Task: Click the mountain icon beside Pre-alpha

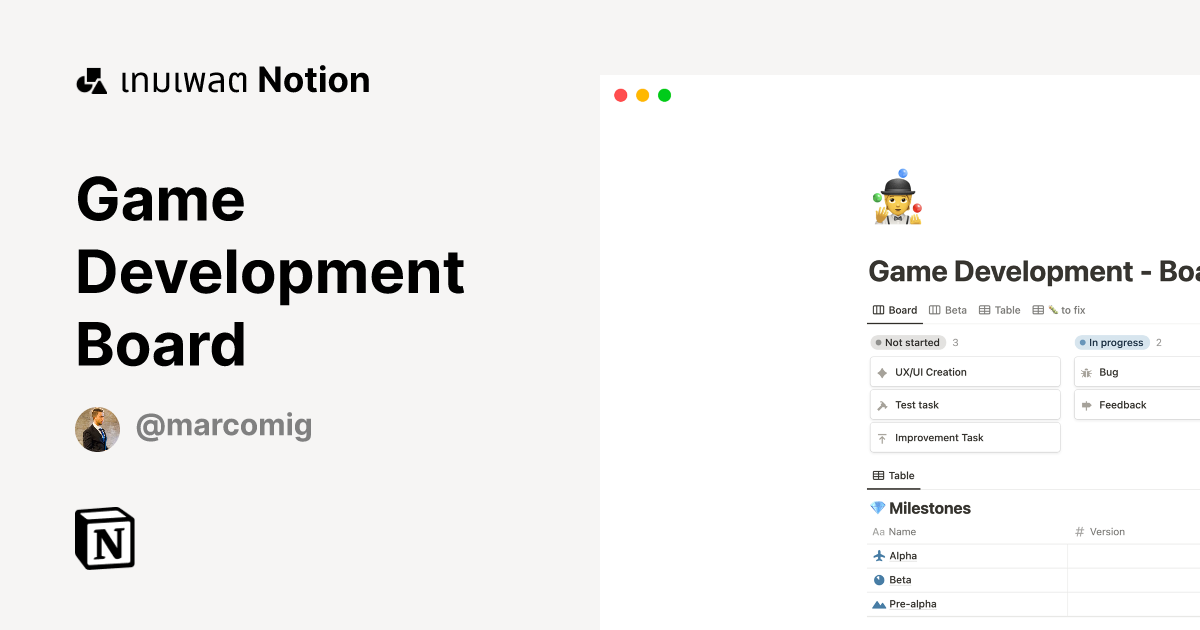Action: point(877,603)
